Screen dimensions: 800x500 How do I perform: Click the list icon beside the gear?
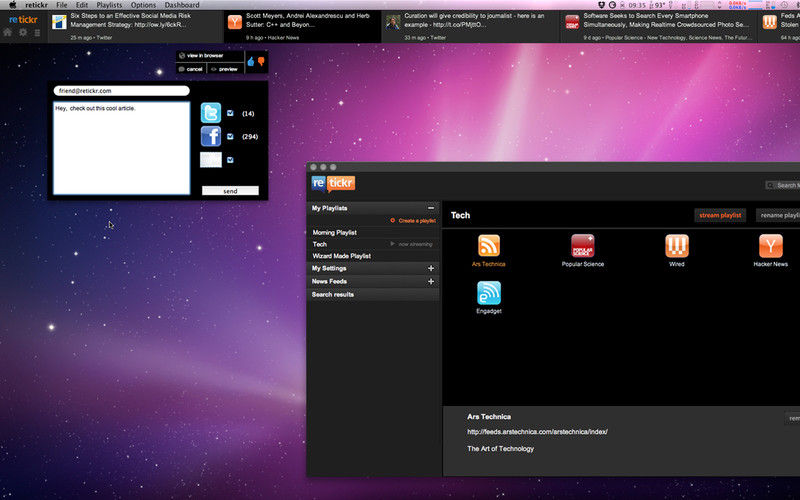[37, 33]
